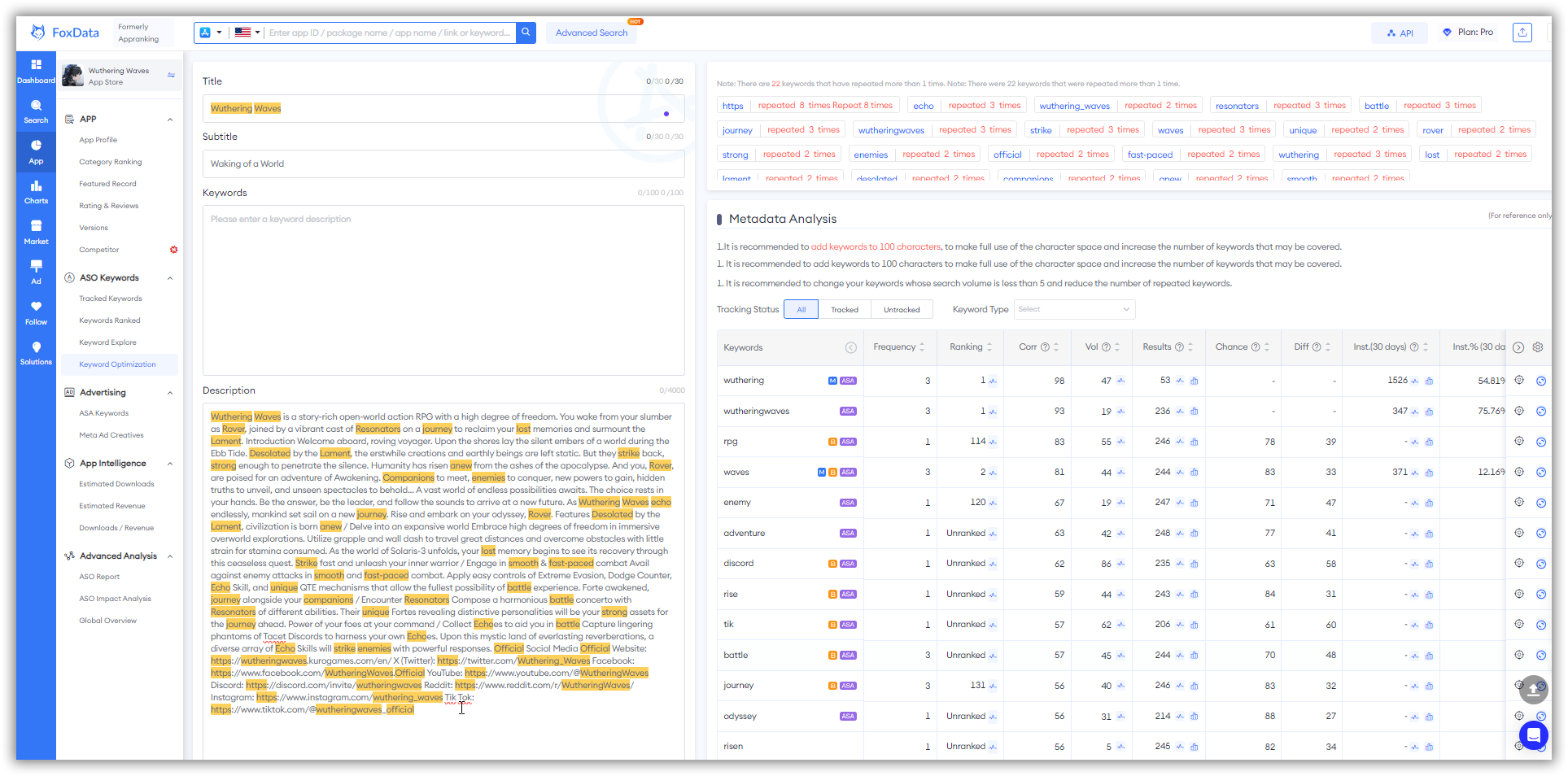This screenshot has height=776, width=1568.
Task: Open the table settings gear icon
Action: (x=1538, y=347)
